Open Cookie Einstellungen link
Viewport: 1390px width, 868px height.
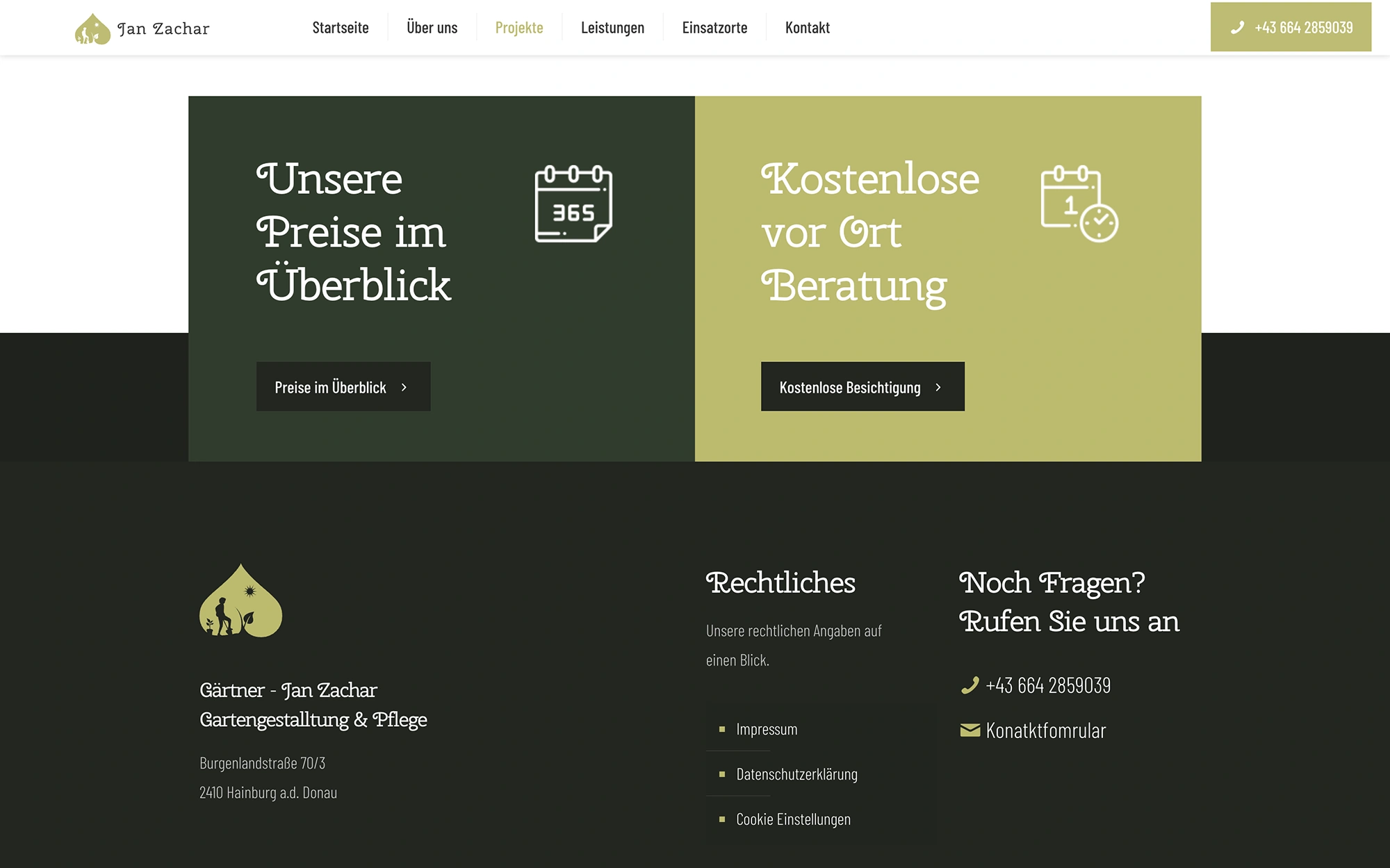793,819
